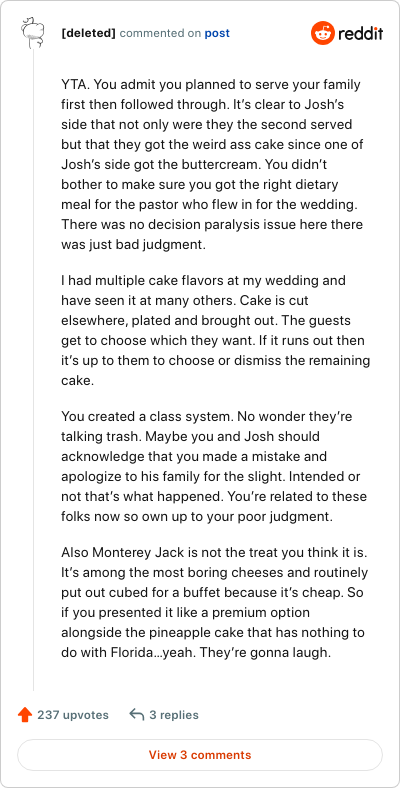Click the orange upvote arrow icon
Image resolution: width=400 pixels, height=788 pixels.
point(25,715)
